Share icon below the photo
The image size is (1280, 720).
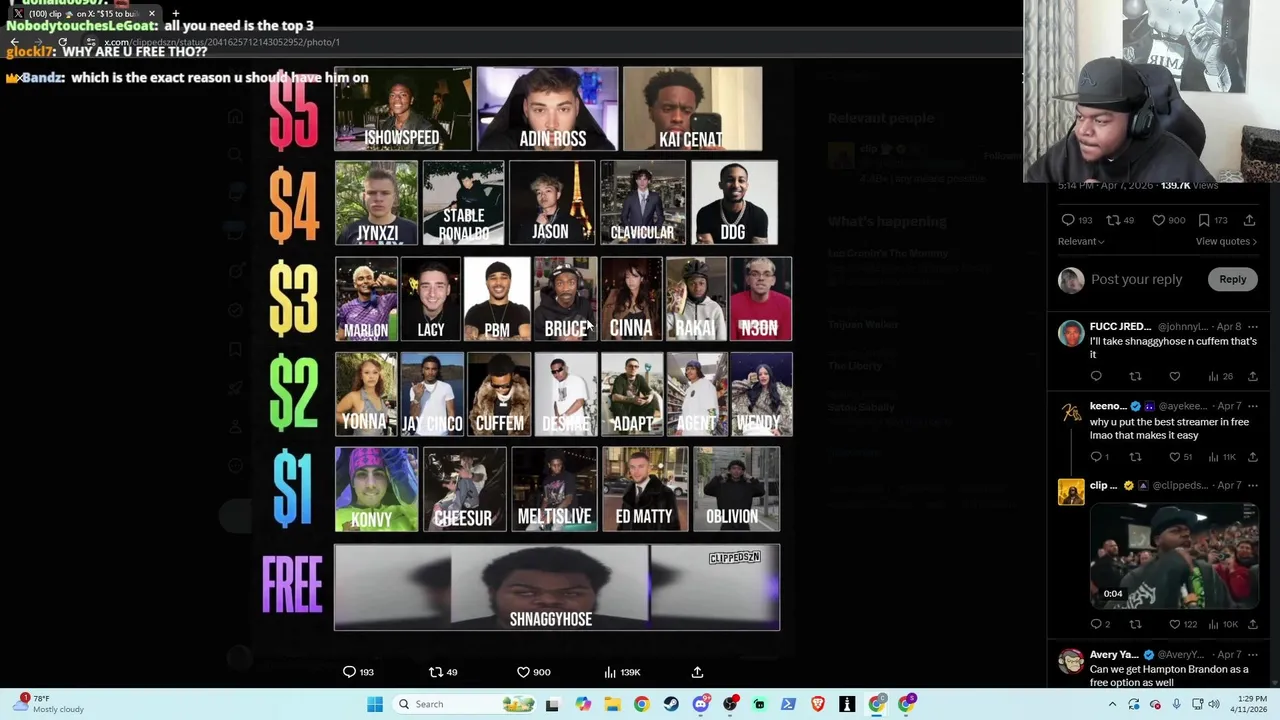(x=697, y=672)
